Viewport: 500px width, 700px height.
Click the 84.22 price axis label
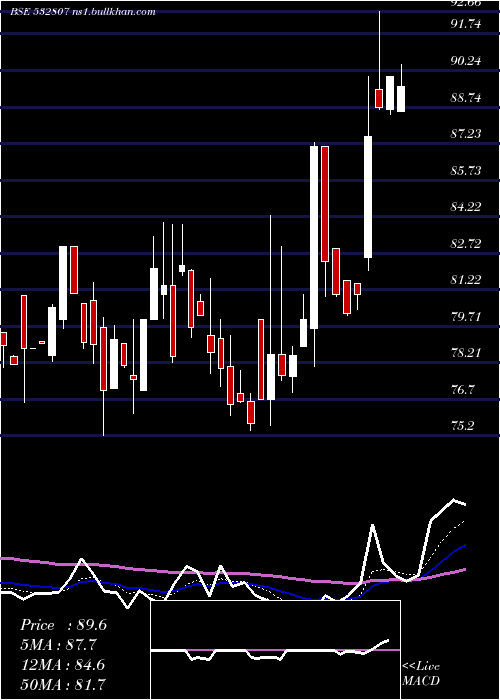pos(466,206)
